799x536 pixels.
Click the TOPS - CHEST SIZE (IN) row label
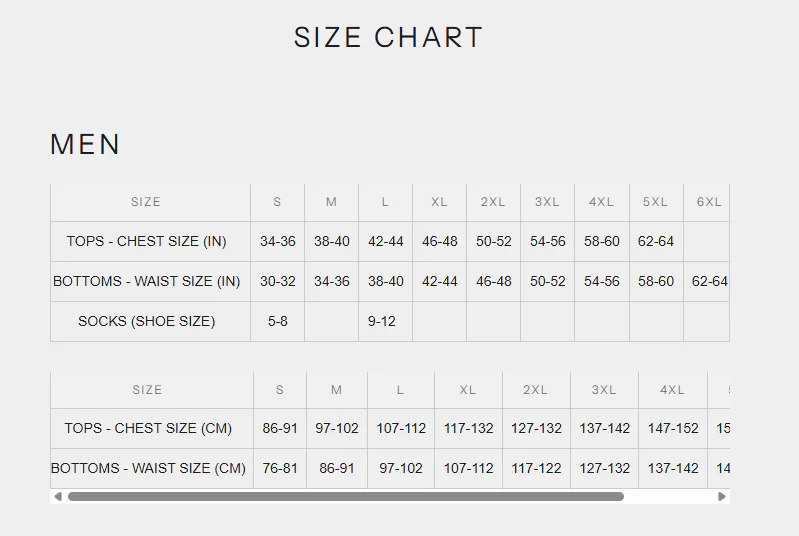point(147,241)
